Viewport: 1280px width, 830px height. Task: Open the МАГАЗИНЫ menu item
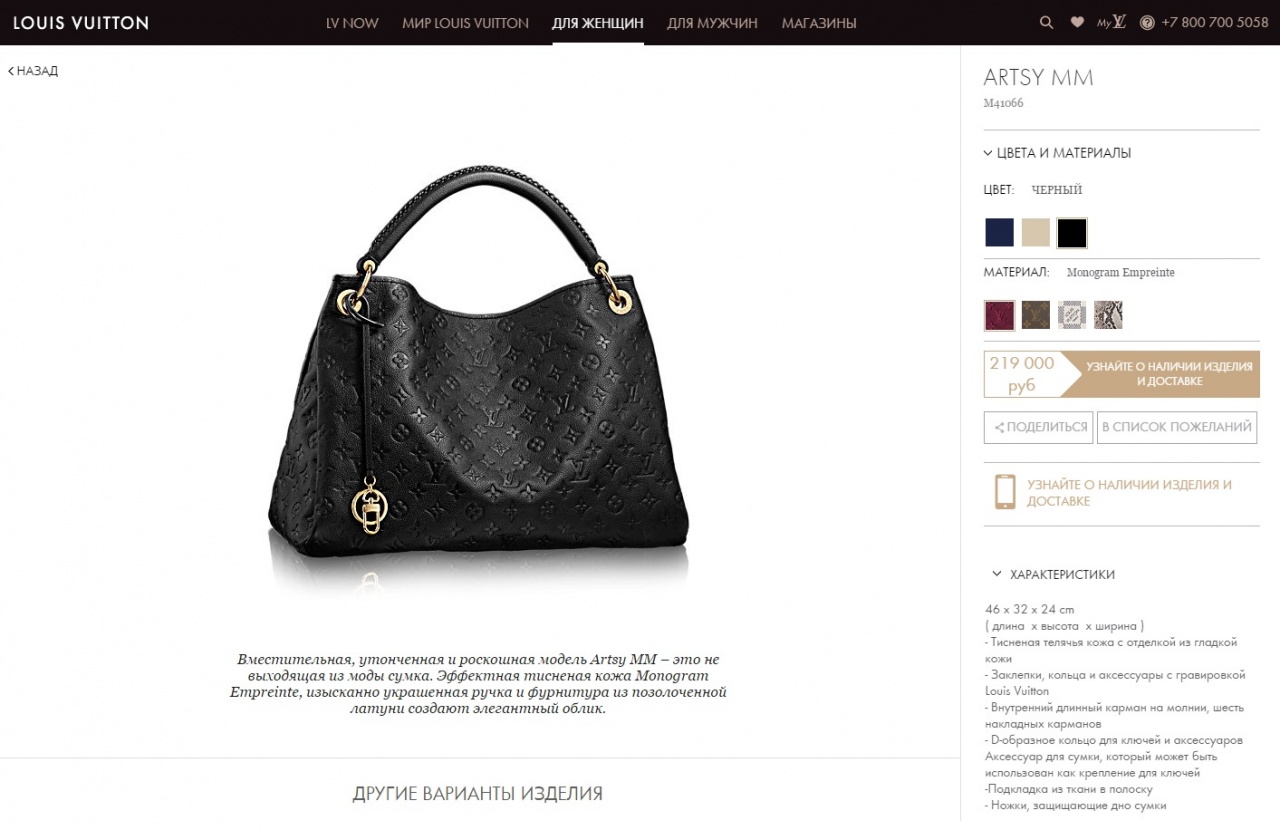tap(819, 23)
